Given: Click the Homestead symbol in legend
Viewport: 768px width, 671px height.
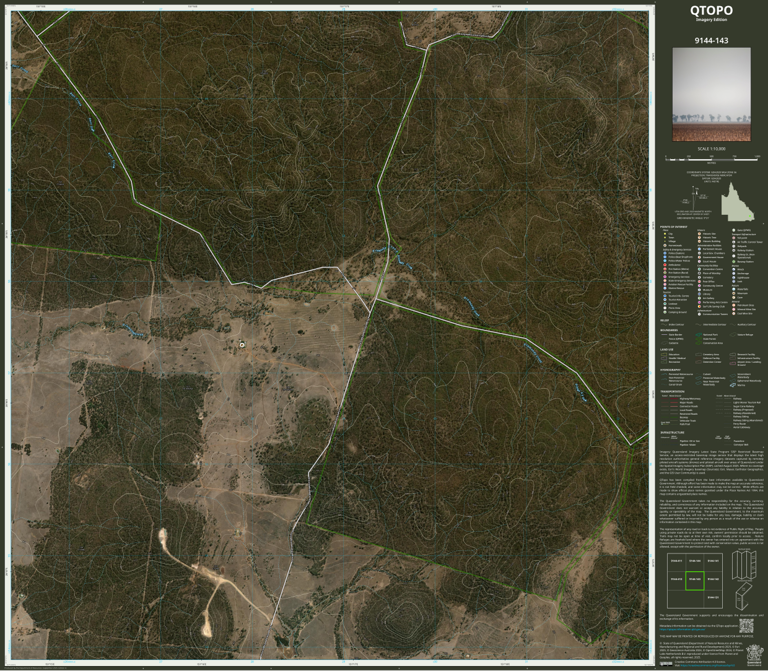Looking at the screenshot, I should click(665, 245).
